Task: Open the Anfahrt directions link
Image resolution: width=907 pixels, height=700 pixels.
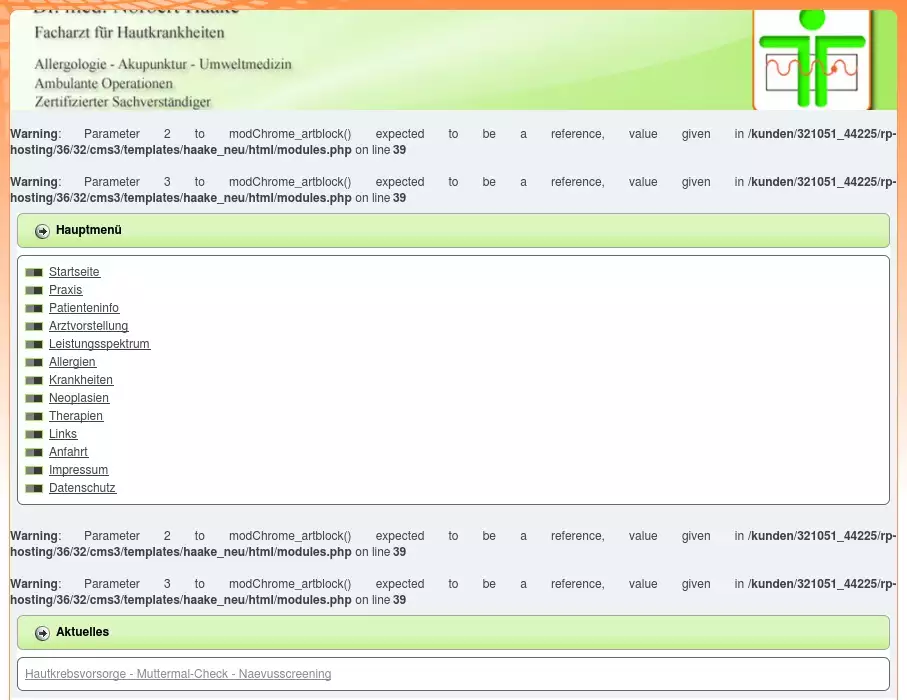Action: click(68, 452)
